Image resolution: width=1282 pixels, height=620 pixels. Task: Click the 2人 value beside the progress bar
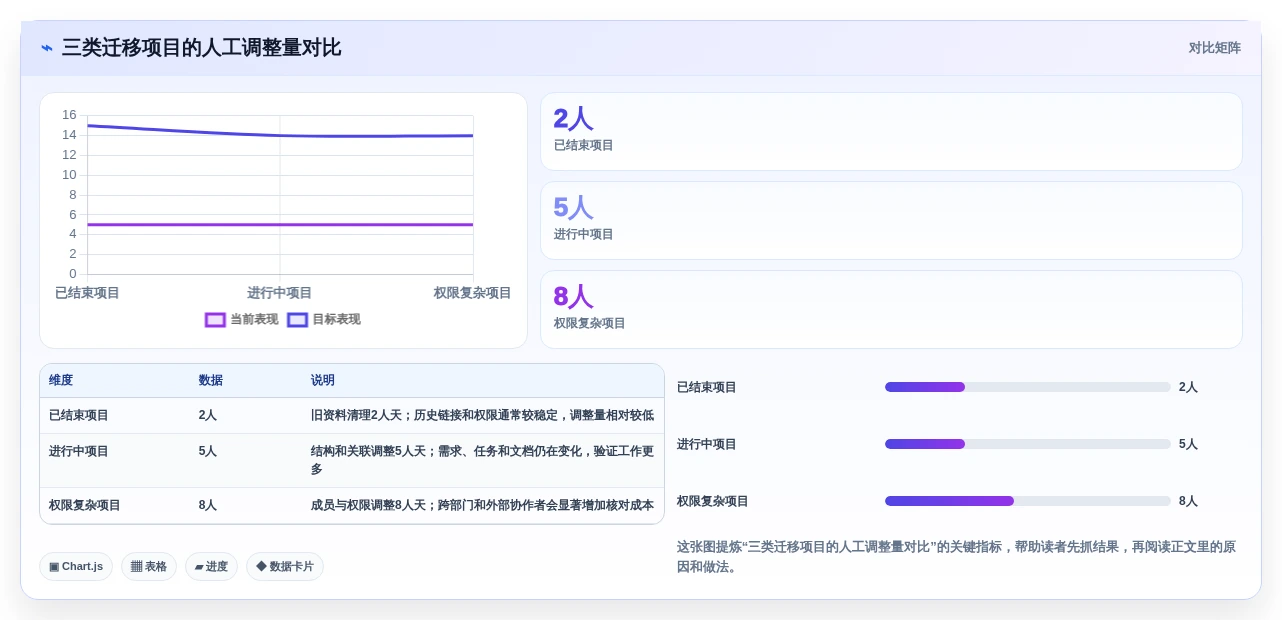1188,387
